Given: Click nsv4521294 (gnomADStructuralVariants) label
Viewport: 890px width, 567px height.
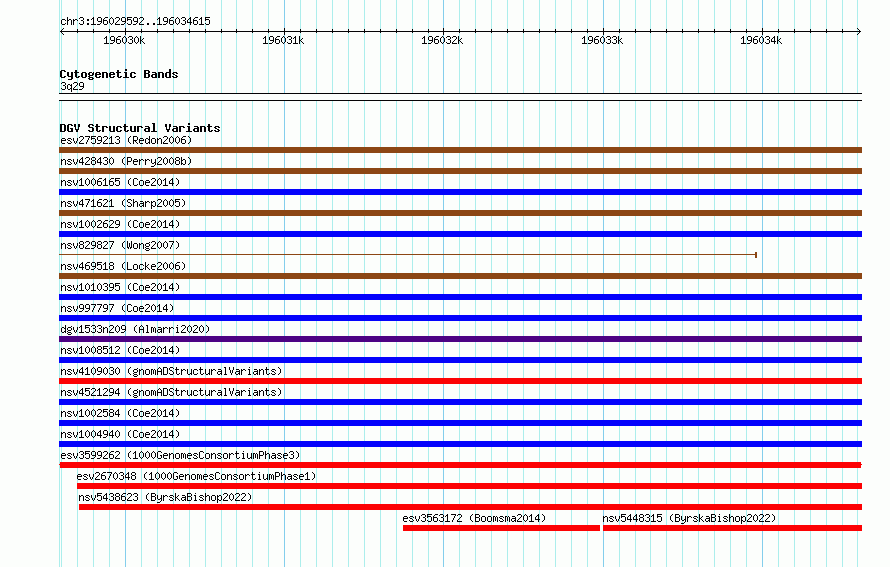Looking at the screenshot, I should 171,392.
